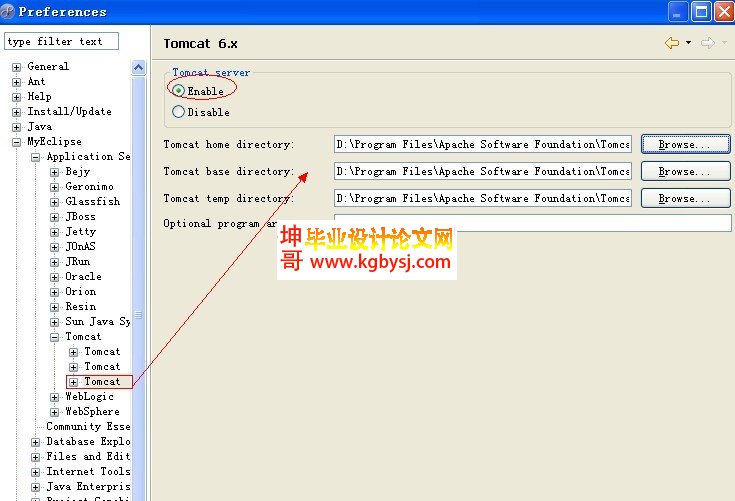Expand the Bejy server node
This screenshot has height=501, width=735.
click(x=54, y=172)
